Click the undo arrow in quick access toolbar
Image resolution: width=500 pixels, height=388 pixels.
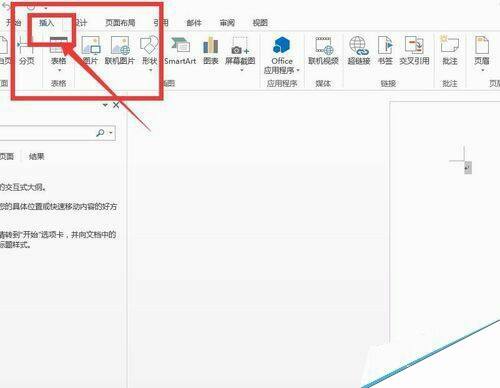point(6,6)
